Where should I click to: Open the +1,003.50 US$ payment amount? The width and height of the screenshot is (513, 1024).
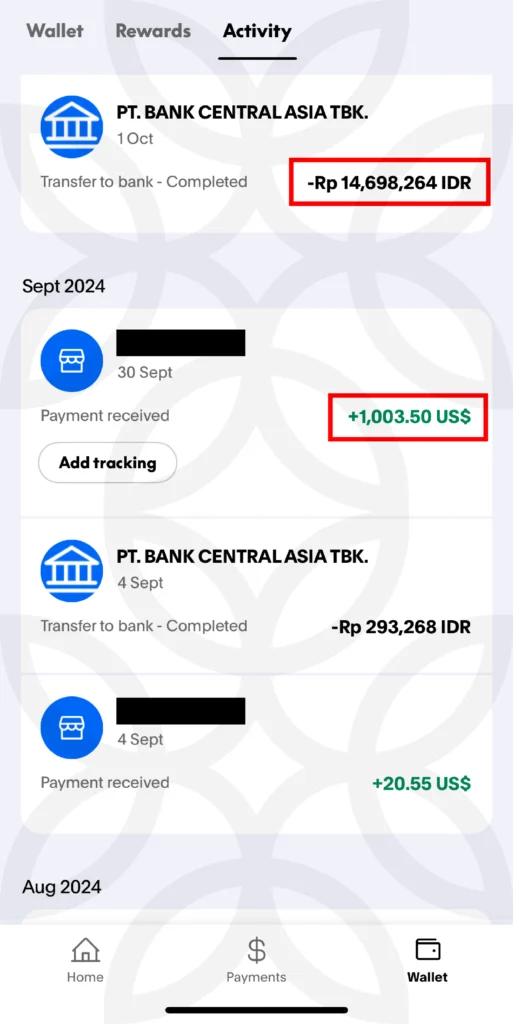click(409, 417)
